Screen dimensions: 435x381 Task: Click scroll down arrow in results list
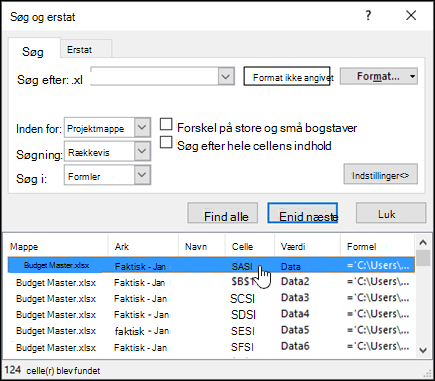click(x=423, y=350)
